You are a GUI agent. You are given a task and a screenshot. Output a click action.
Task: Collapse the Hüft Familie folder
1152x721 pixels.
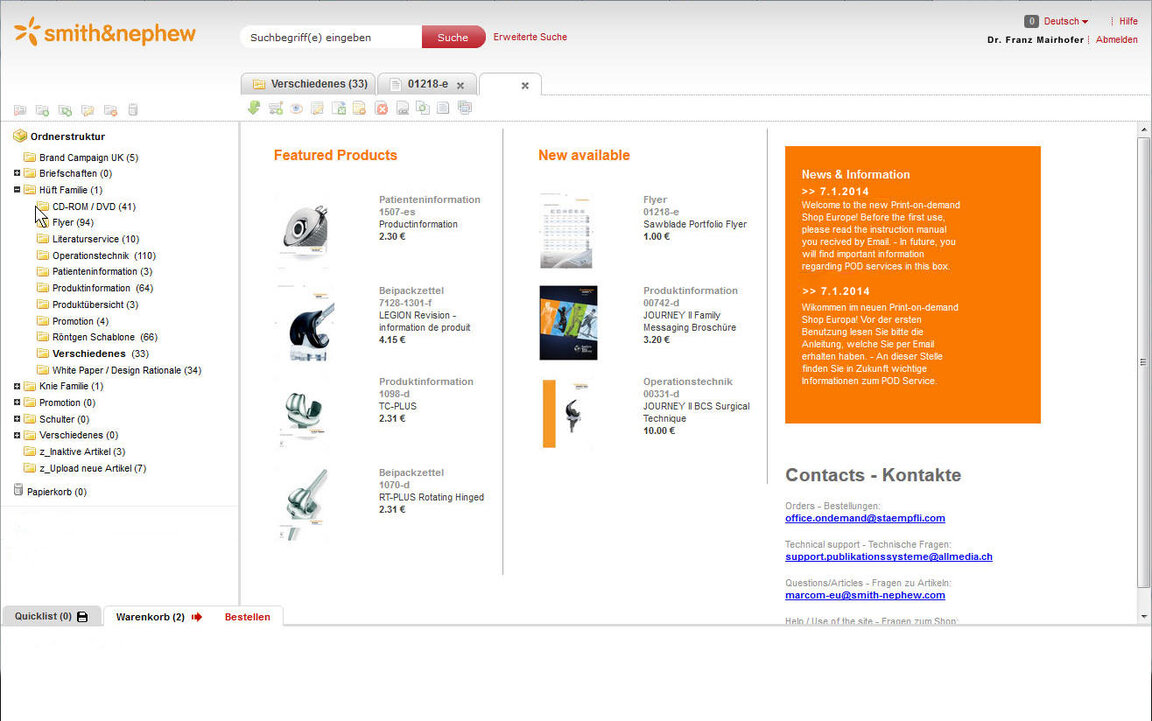click(x=17, y=190)
